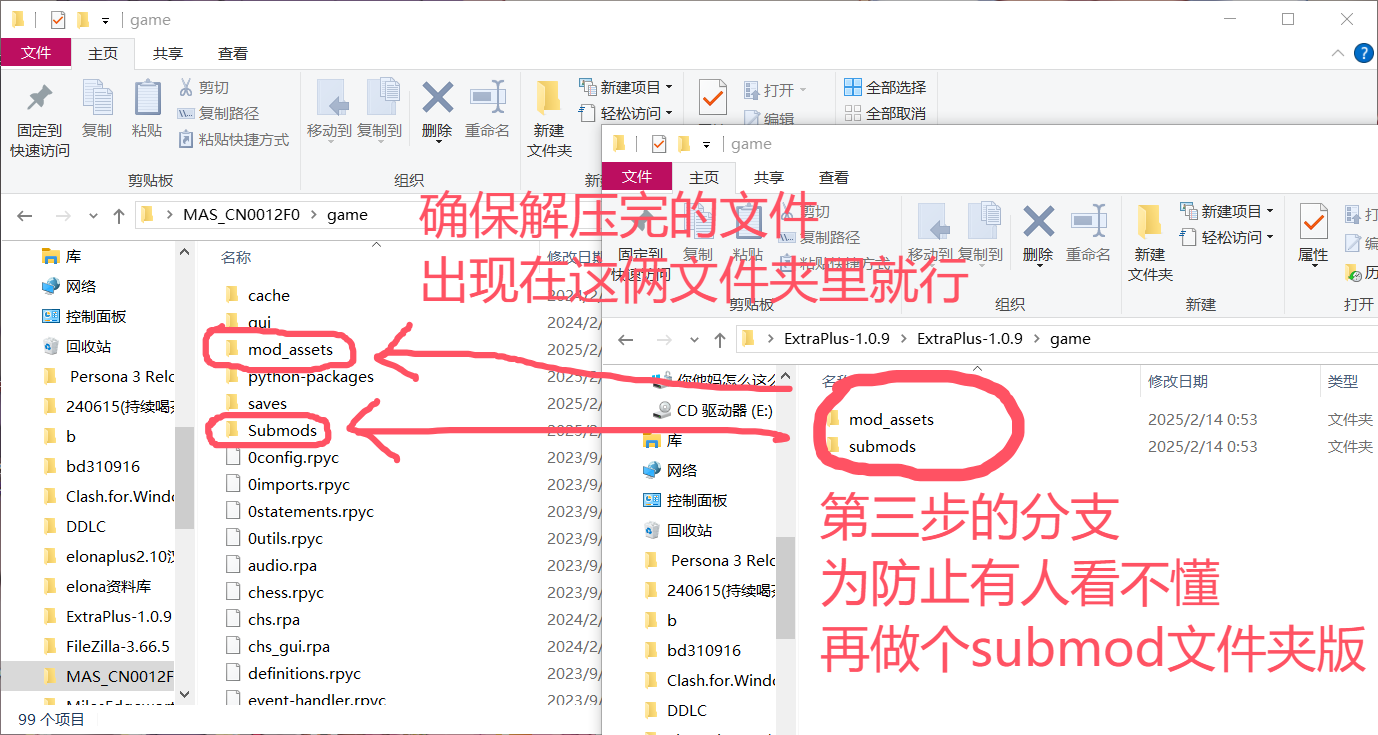Viewport: 1378px width, 735px height.
Task: Select 剪切 cut in back window ribbon
Action: click(204, 88)
